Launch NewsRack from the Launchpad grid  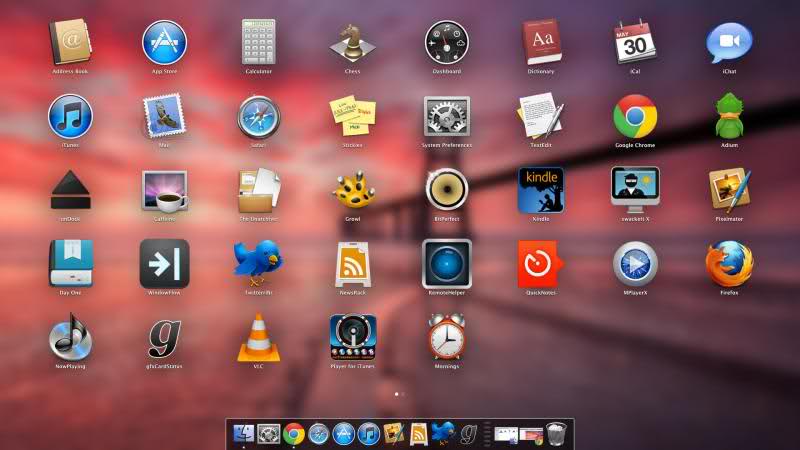tap(353, 264)
